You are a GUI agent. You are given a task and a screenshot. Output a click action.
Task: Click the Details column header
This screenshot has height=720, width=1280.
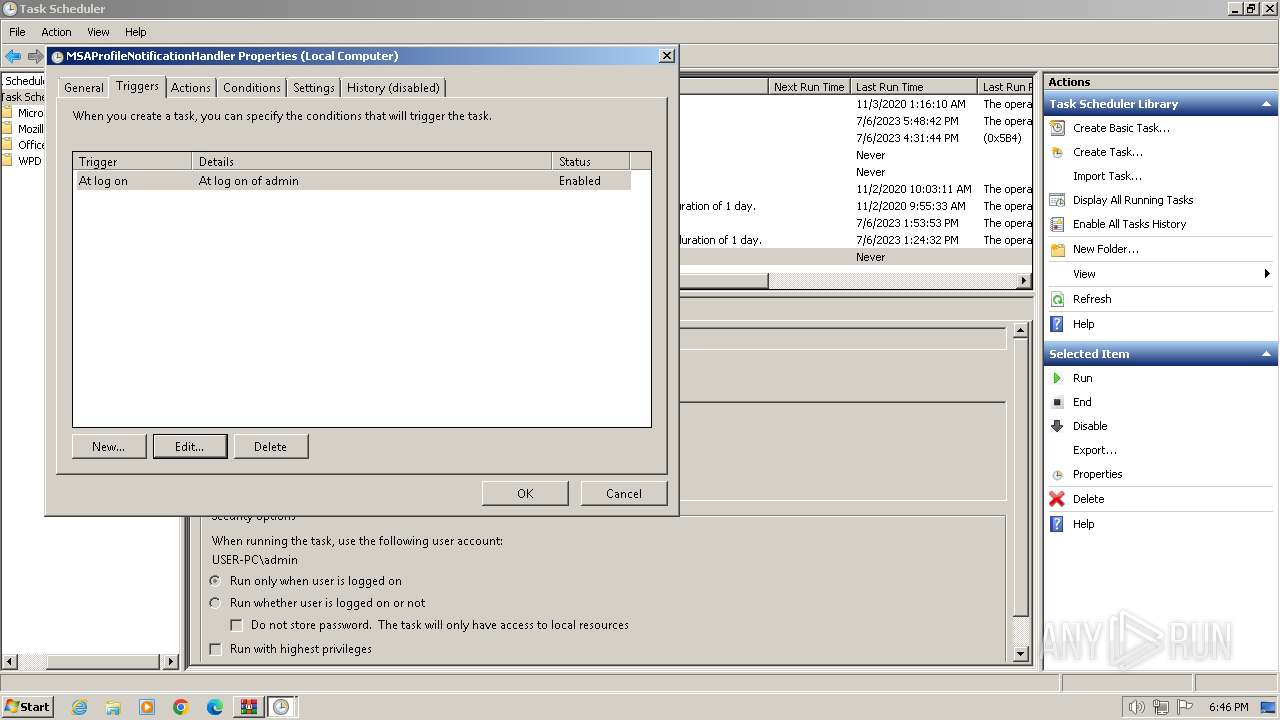click(x=372, y=161)
